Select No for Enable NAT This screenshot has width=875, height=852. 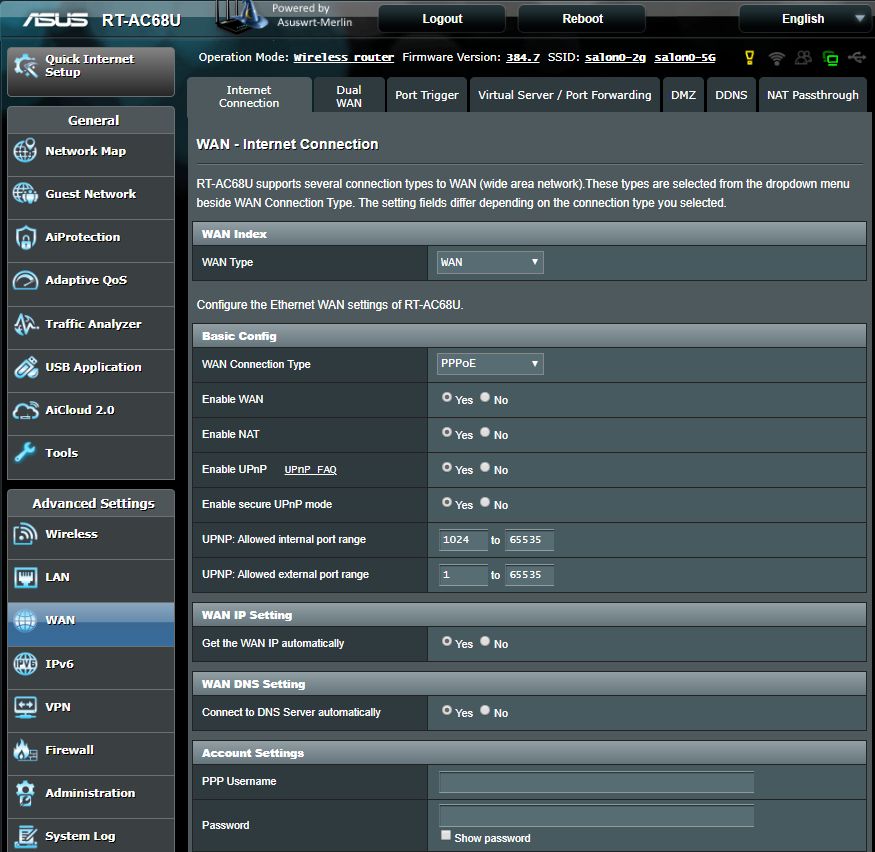tap(485, 432)
